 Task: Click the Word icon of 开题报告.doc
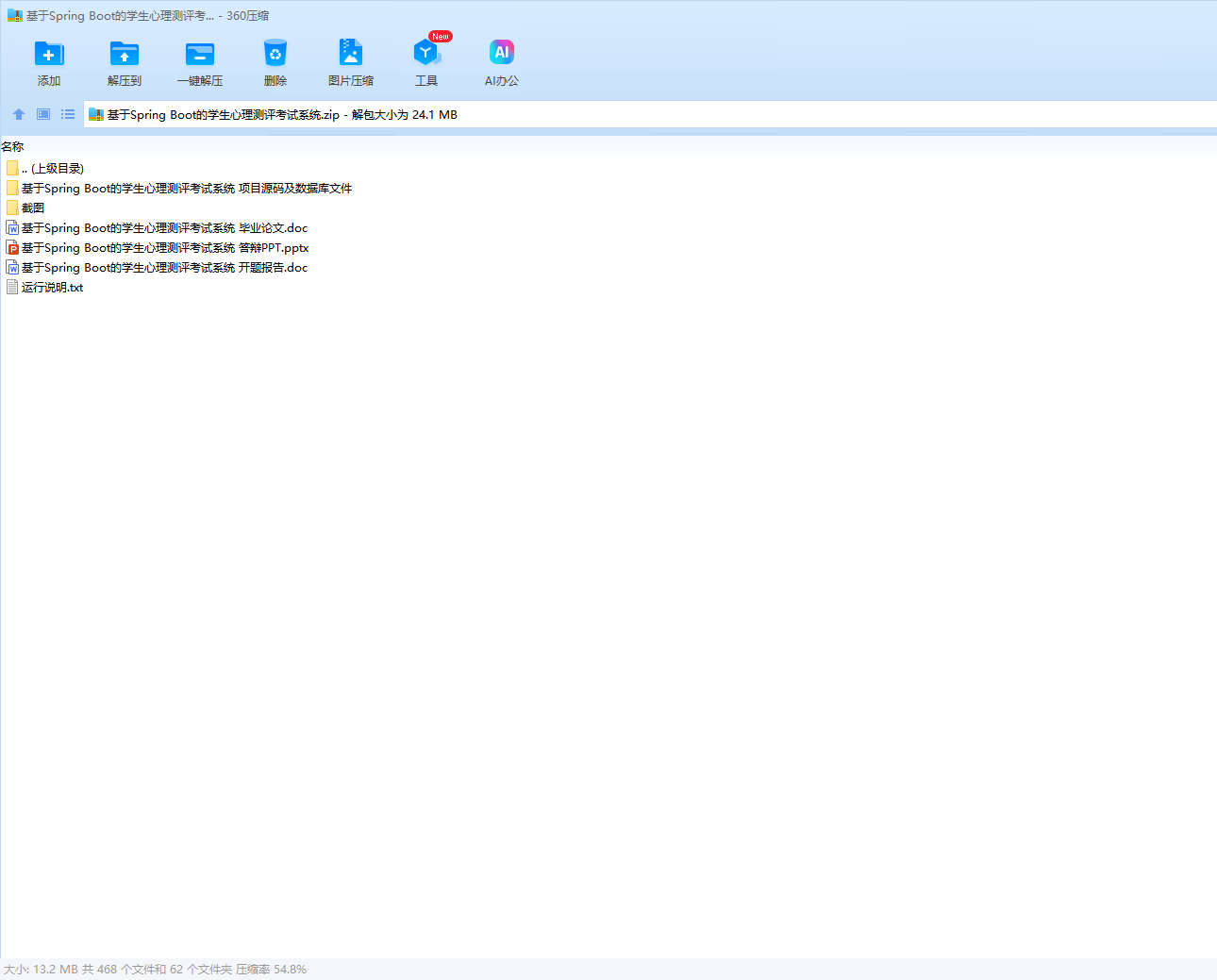point(12,267)
